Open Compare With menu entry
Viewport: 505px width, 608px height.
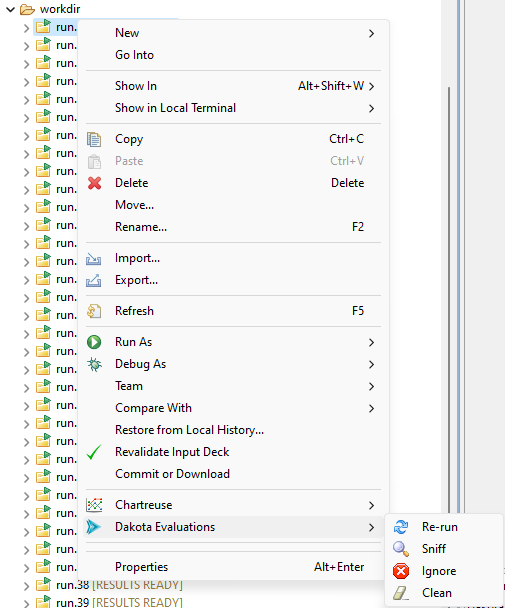233,408
